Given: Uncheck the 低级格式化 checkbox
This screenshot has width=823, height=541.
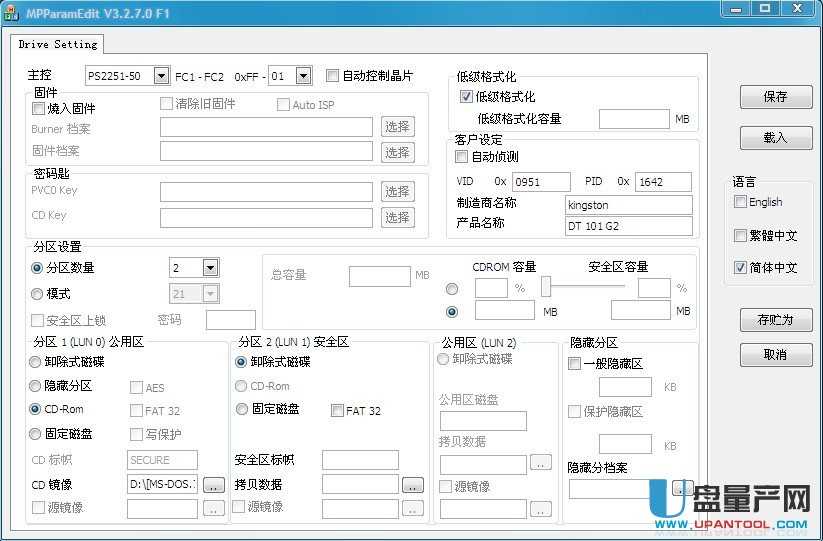Looking at the screenshot, I should tap(465, 97).
